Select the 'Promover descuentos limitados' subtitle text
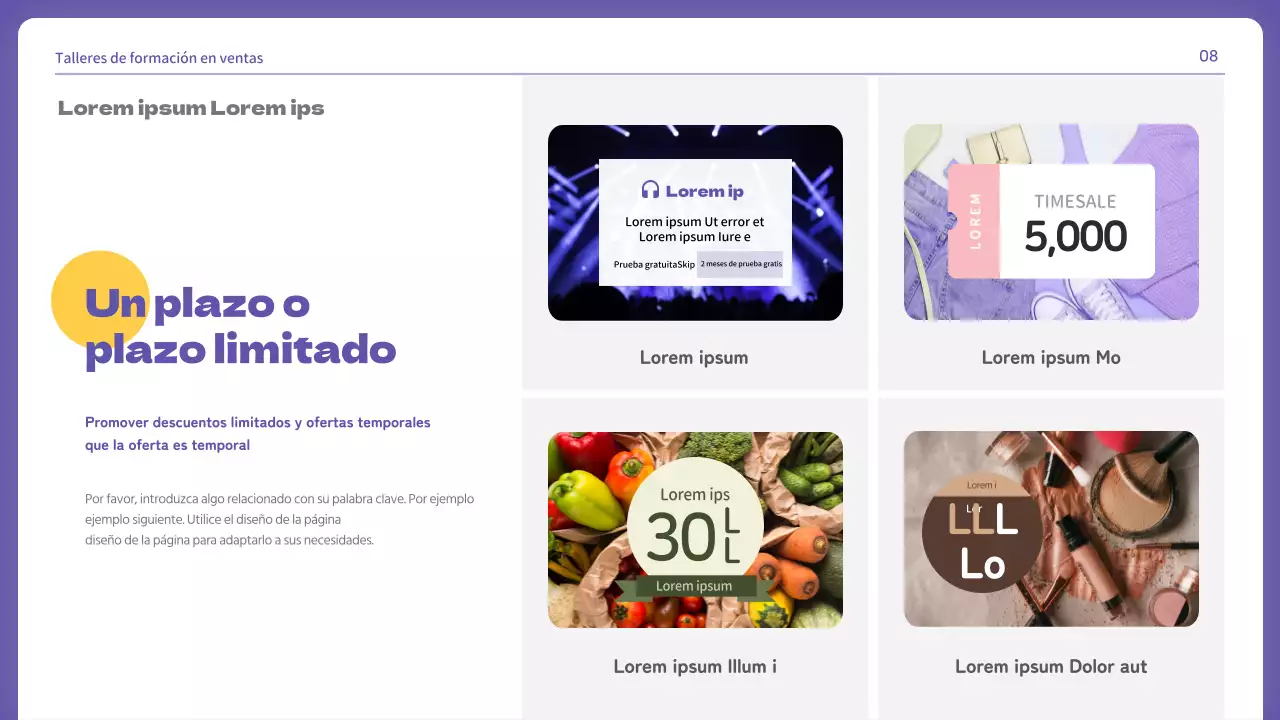Screen dimensions: 1280x720 (x=257, y=434)
